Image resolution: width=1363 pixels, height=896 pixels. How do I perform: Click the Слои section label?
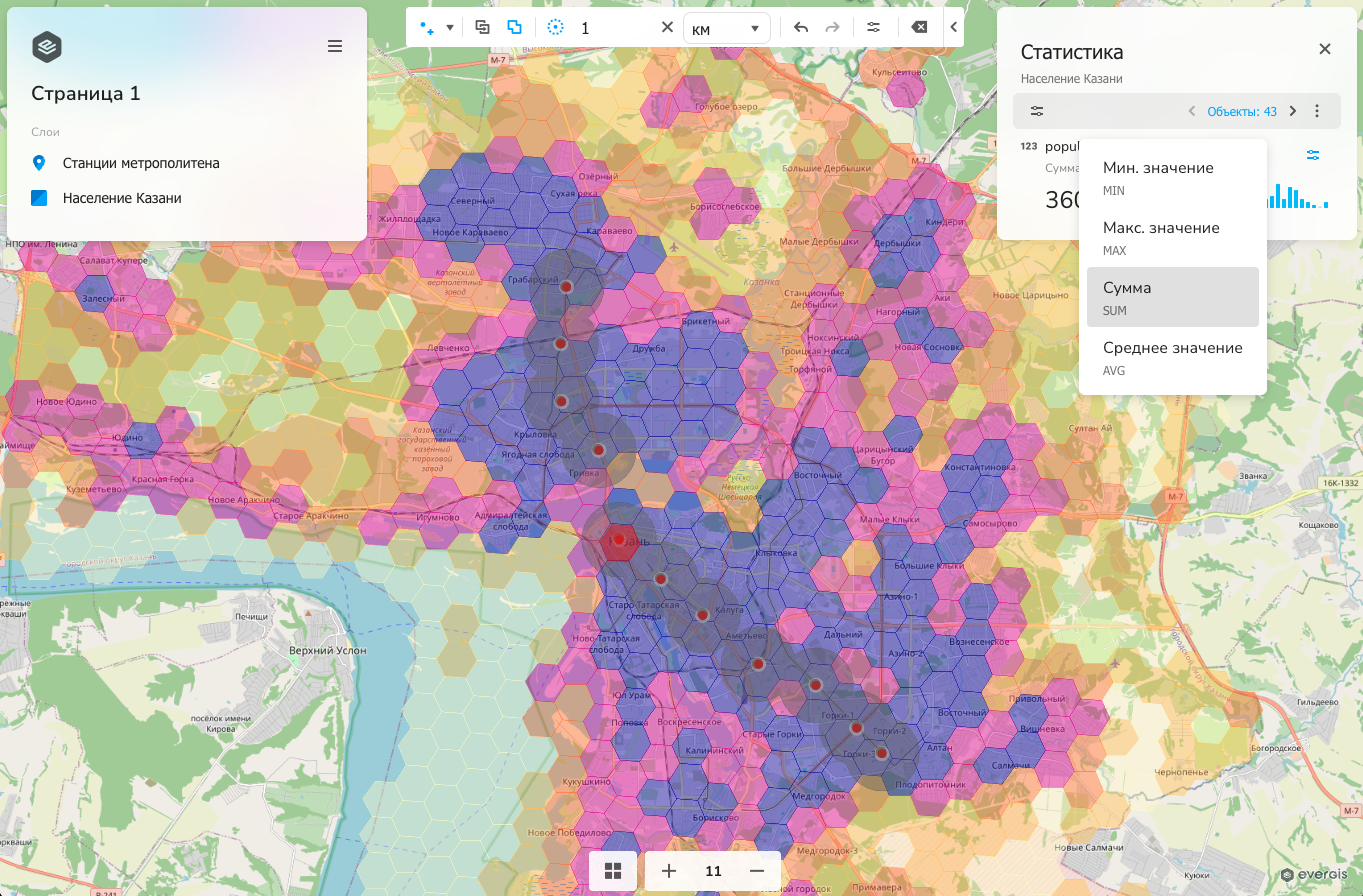pyautogui.click(x=46, y=132)
